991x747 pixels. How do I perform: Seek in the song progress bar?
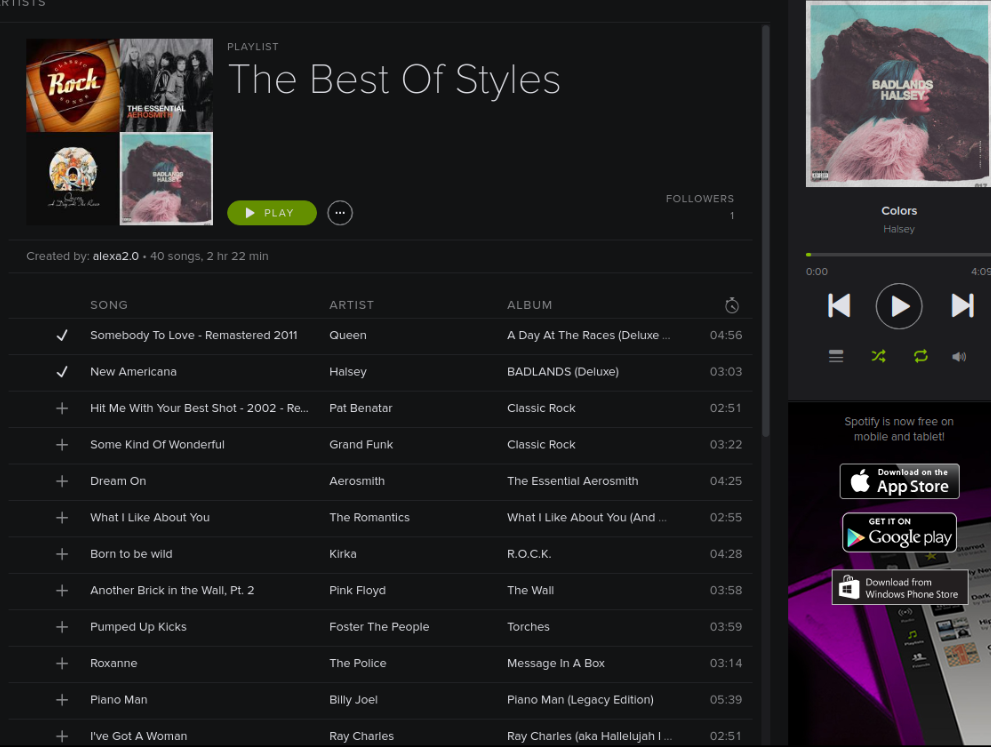898,255
